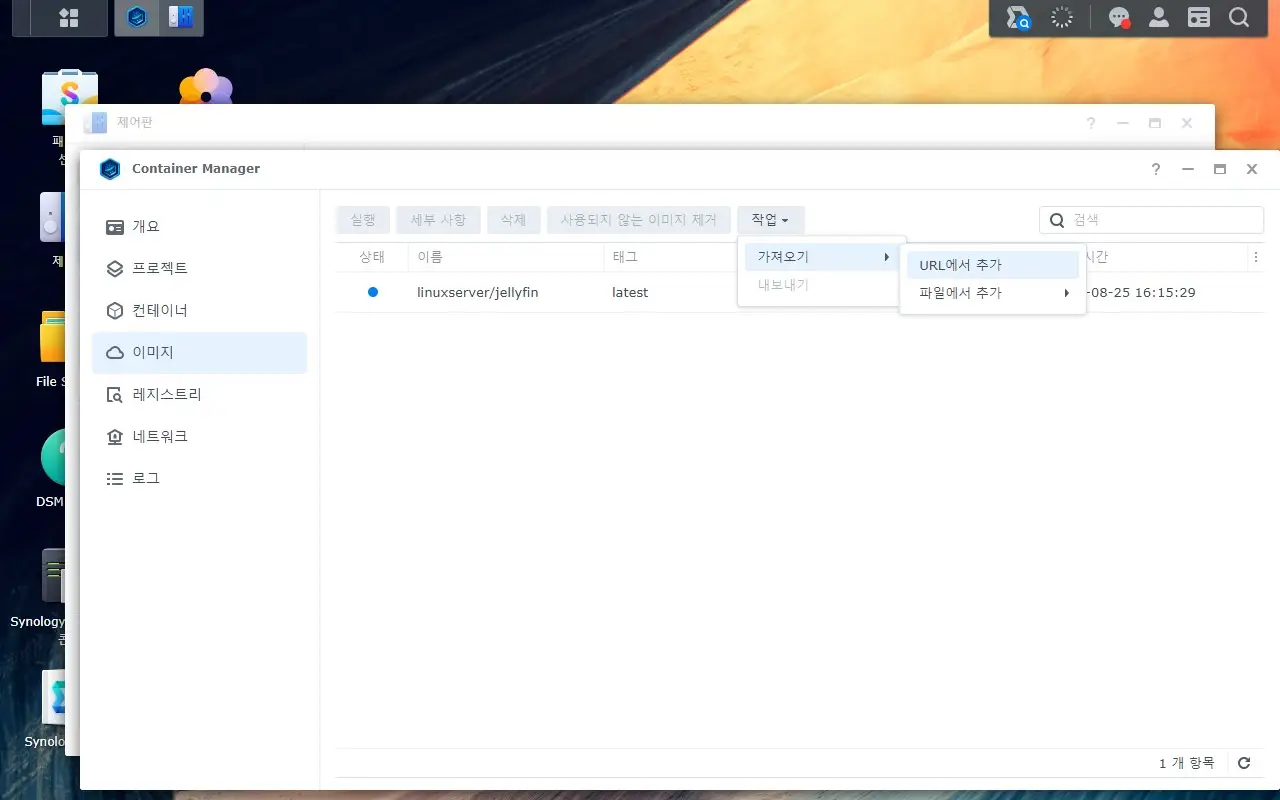Open File Station desktop folder icon

point(52,338)
